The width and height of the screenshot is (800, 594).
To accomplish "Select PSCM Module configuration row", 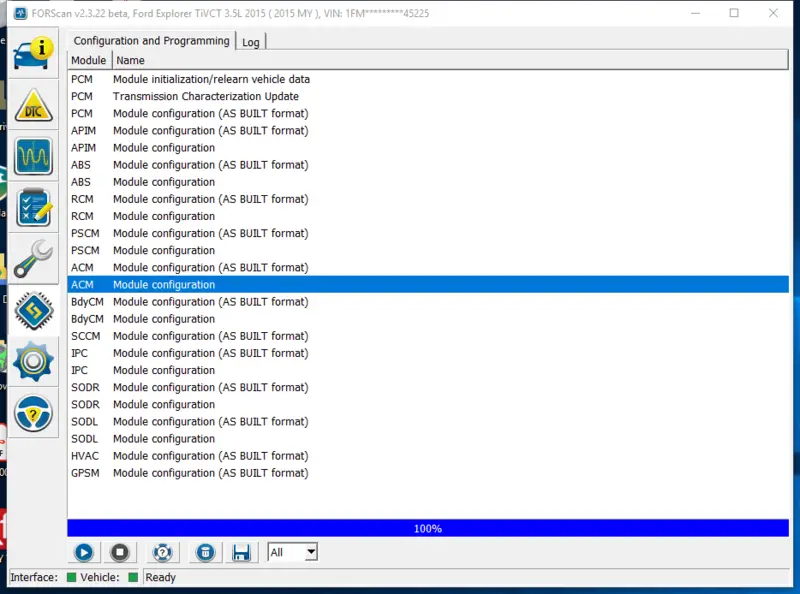I will 428,251.
